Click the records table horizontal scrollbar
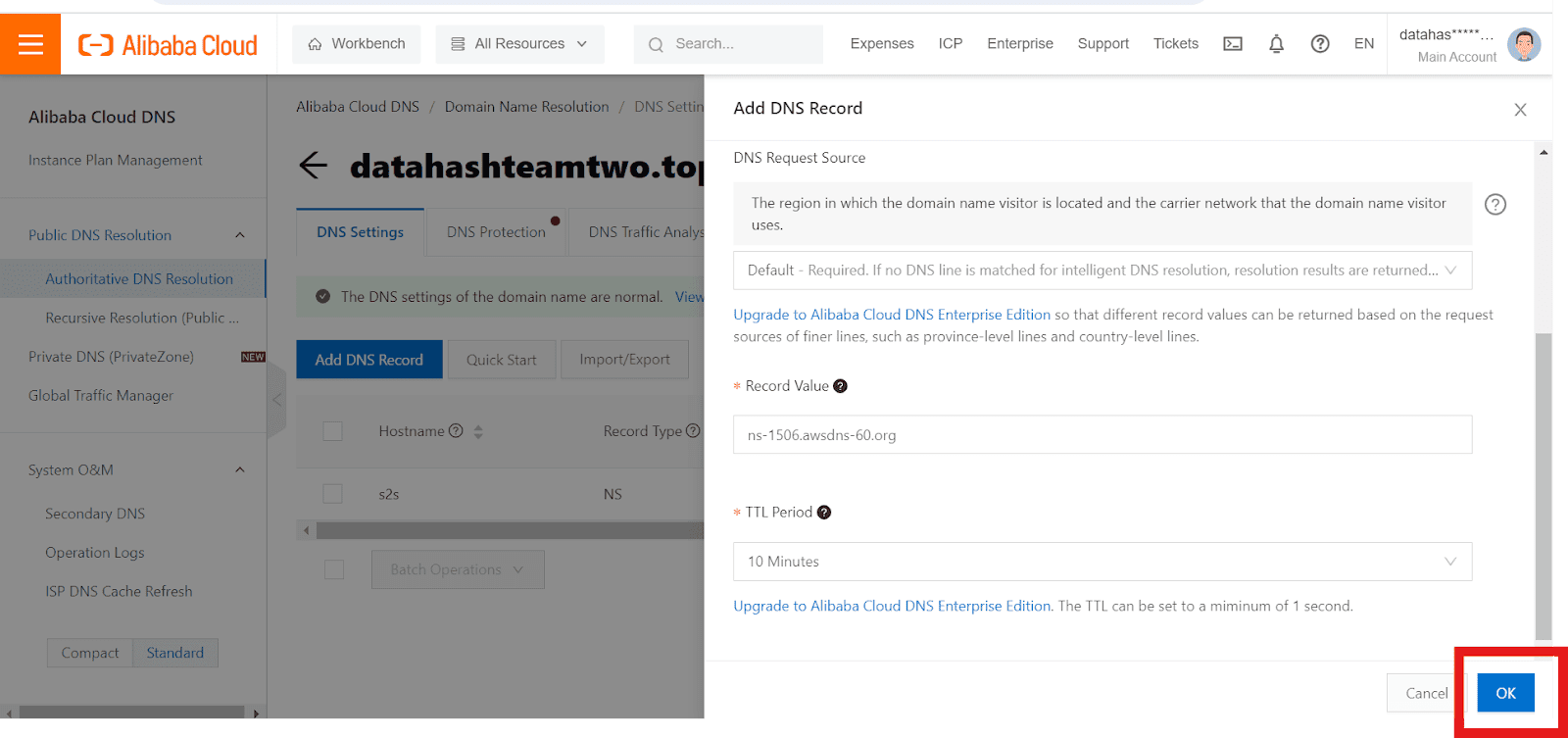 pyautogui.click(x=510, y=530)
